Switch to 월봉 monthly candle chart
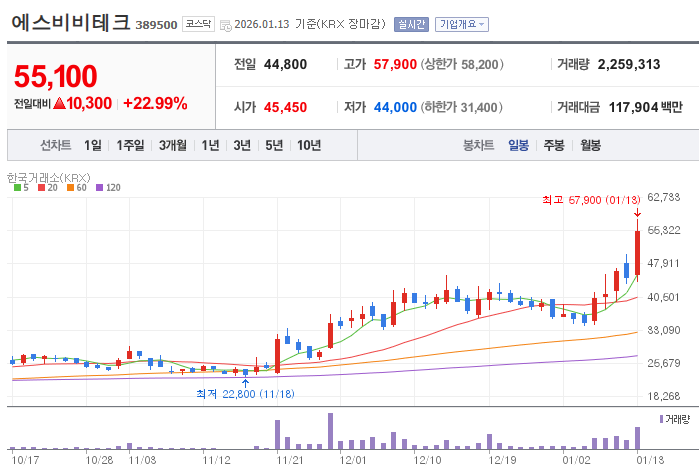The height and width of the screenshot is (473, 699). click(590, 145)
